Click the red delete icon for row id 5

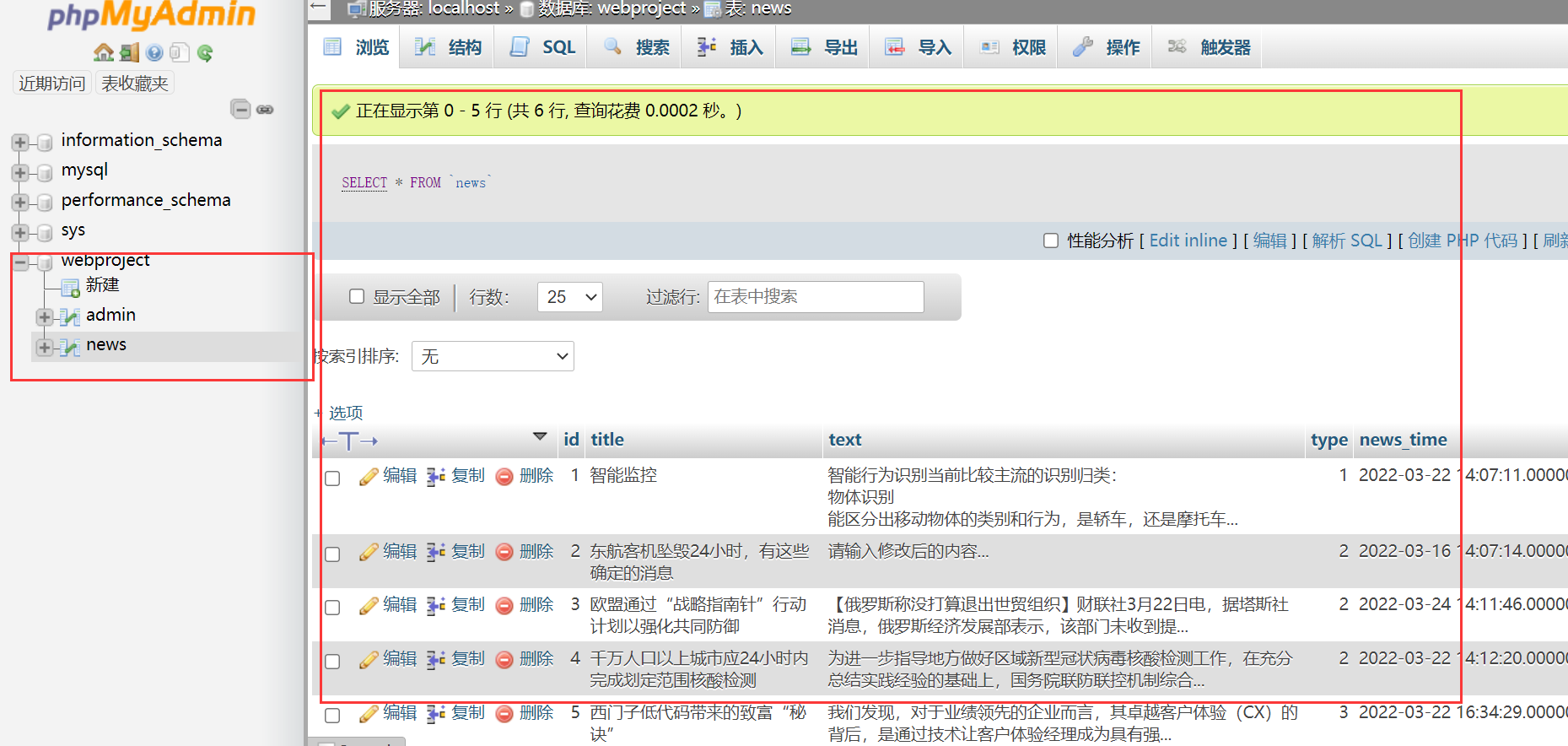pyautogui.click(x=504, y=714)
